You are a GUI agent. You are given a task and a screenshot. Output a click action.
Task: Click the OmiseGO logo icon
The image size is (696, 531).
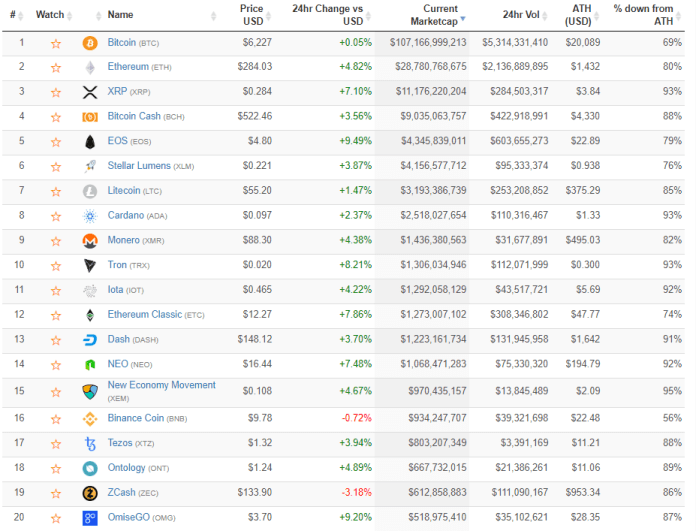pos(90,518)
